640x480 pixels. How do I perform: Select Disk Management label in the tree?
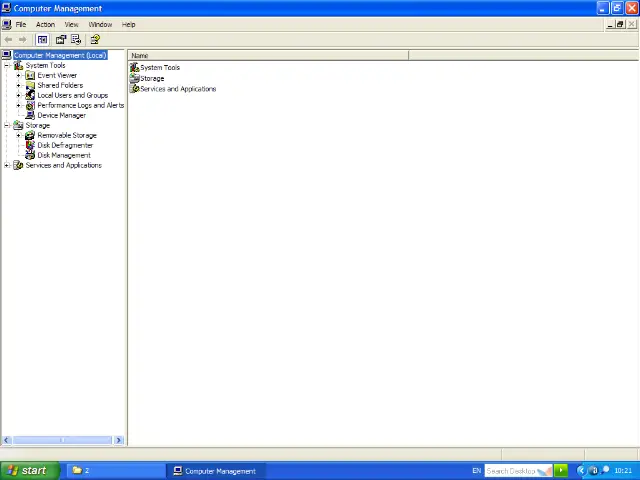coord(64,155)
